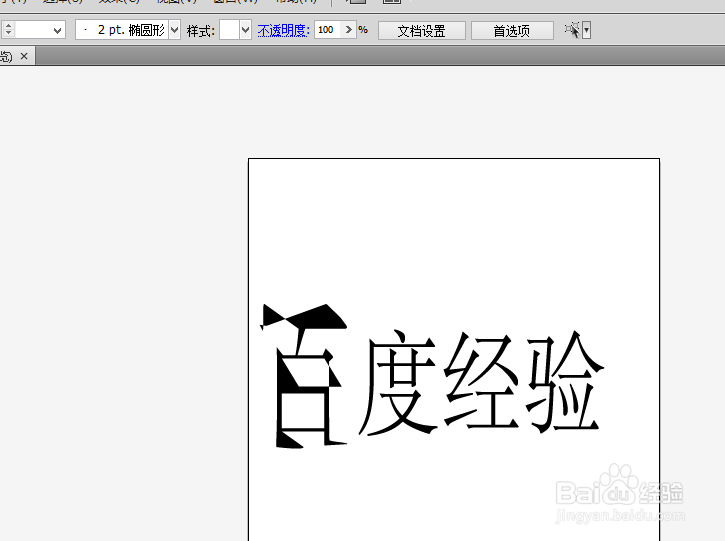
Task: Open the stroke weight dropdown arrow
Action: tap(57, 31)
